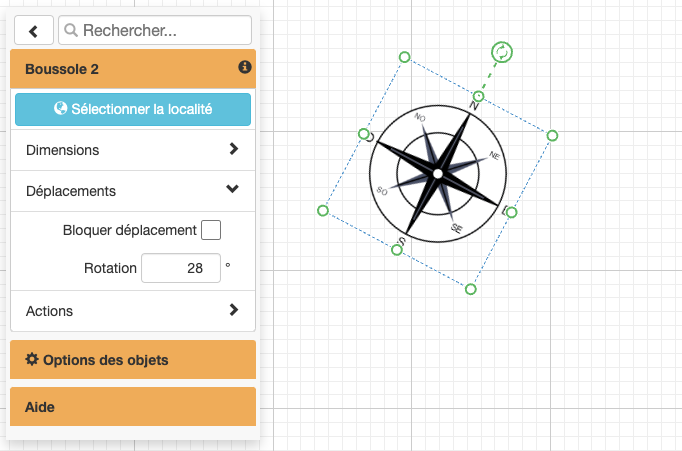Click the green rotation handle above the compass
682x451 pixels.
(x=502, y=52)
